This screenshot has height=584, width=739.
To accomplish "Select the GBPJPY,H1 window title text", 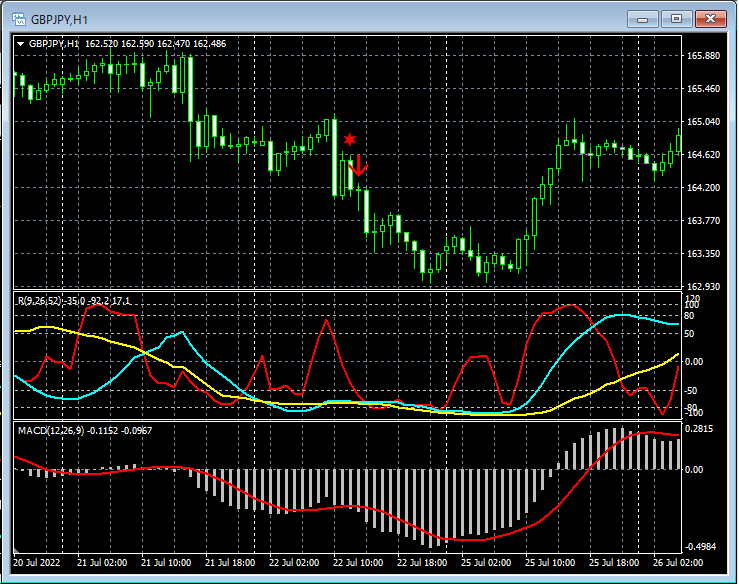I will pyautogui.click(x=59, y=20).
